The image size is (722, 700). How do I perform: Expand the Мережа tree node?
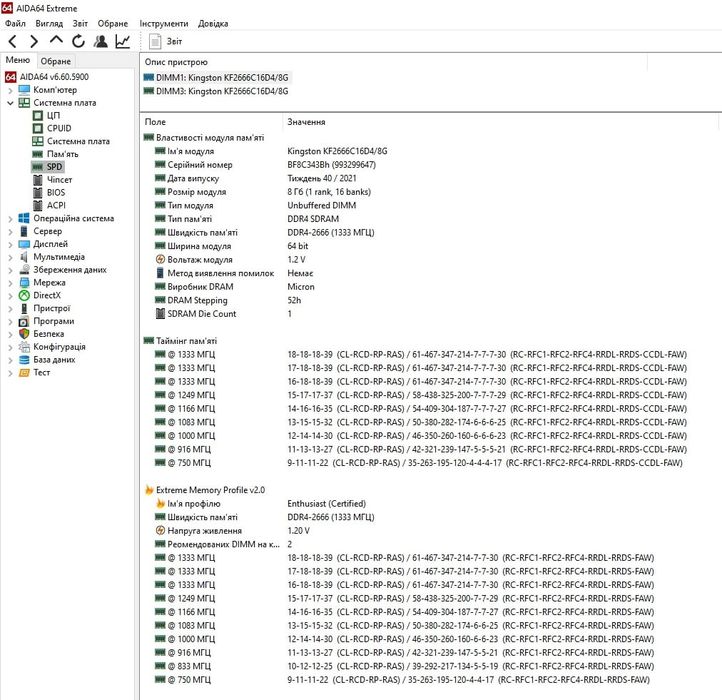pos(10,283)
